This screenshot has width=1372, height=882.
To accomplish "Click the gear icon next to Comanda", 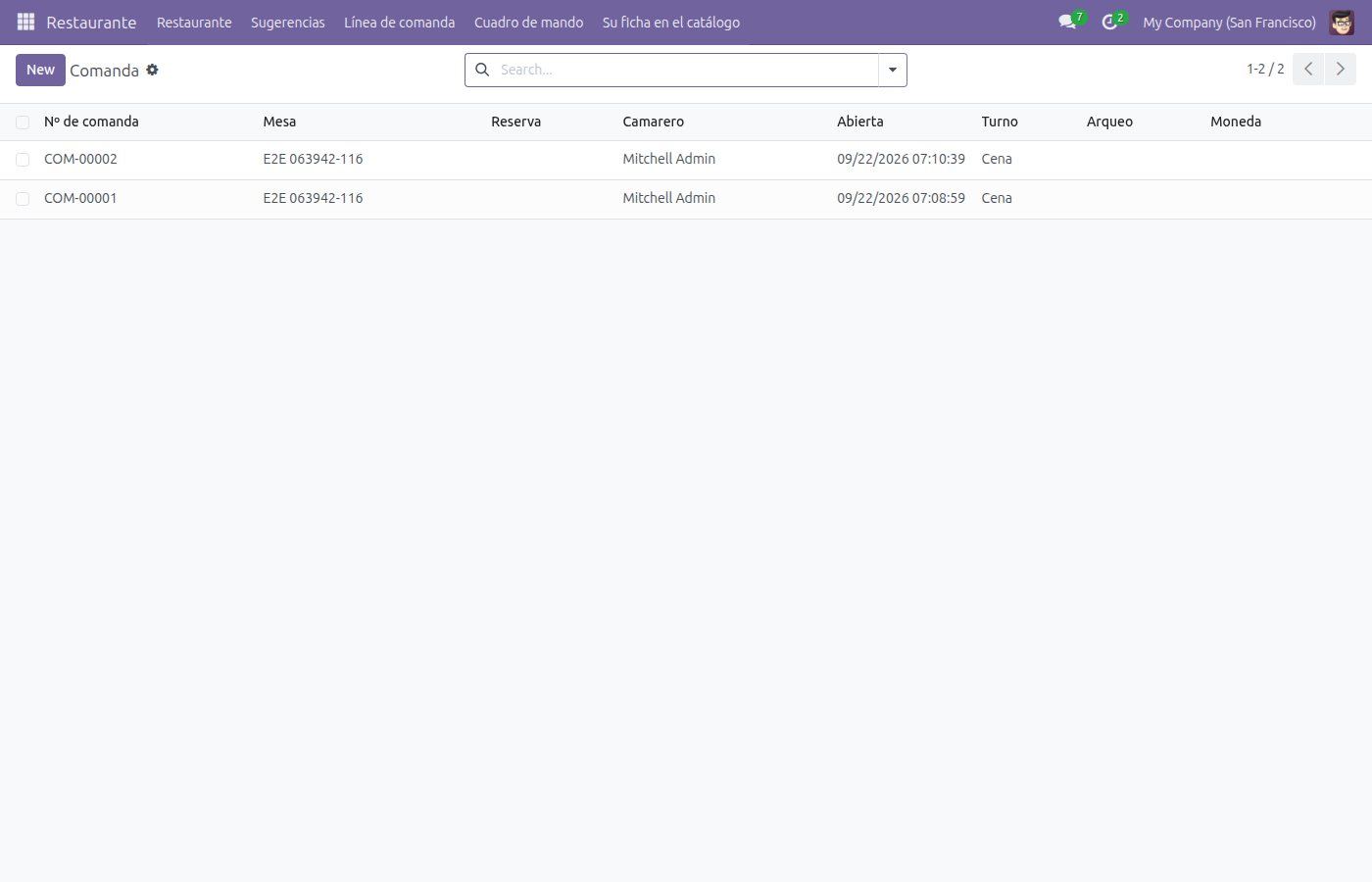I will pyautogui.click(x=152, y=70).
